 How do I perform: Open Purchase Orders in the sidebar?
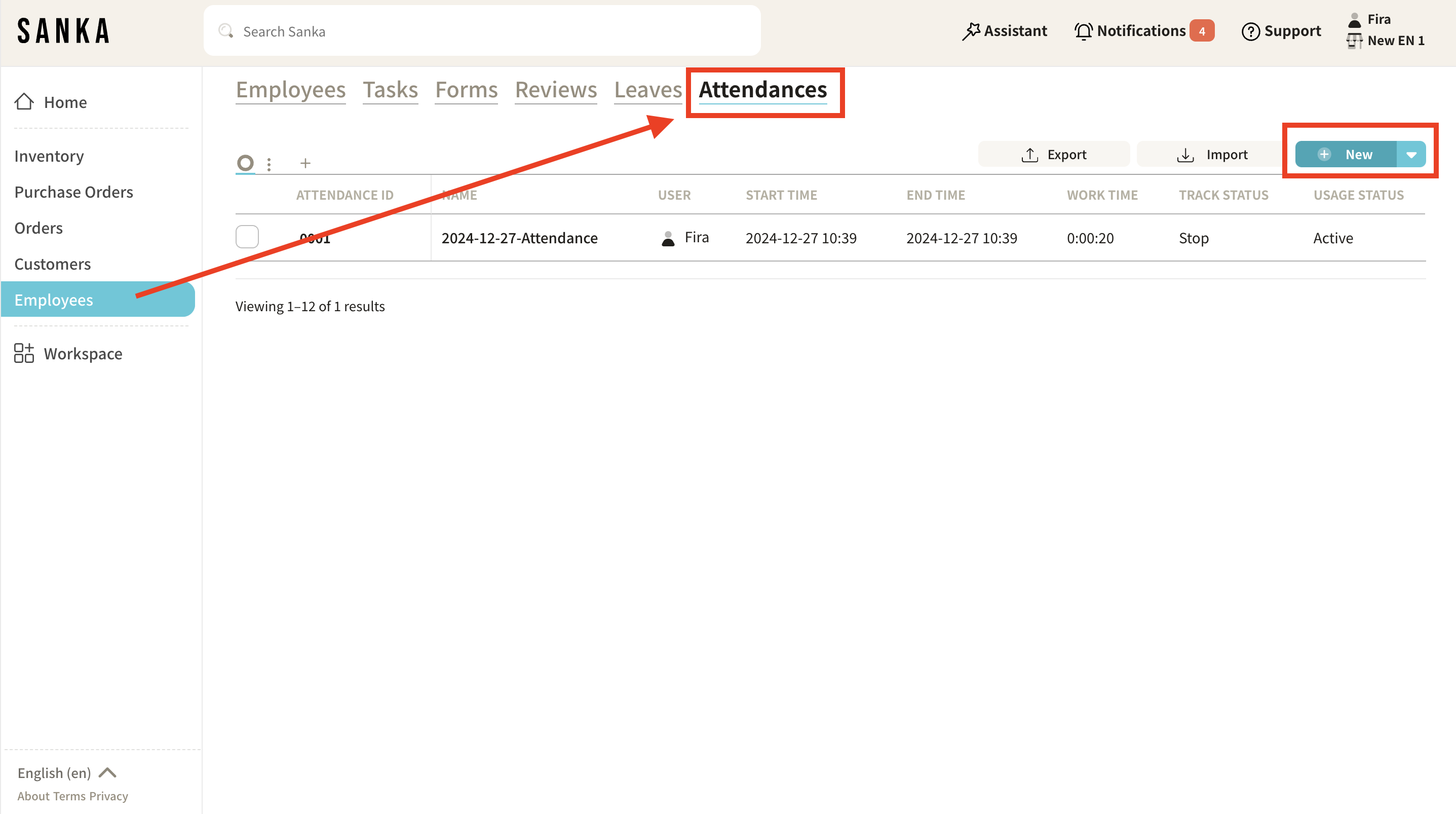pyautogui.click(x=74, y=192)
